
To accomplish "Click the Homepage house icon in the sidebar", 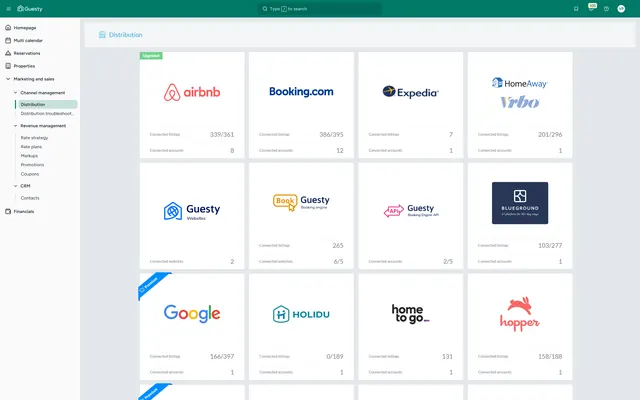I will [x=8, y=28].
